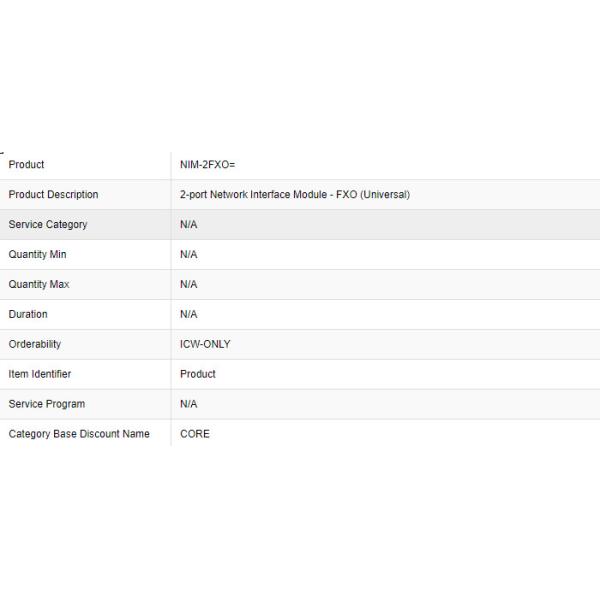Select the Duration N/A value

click(x=189, y=315)
